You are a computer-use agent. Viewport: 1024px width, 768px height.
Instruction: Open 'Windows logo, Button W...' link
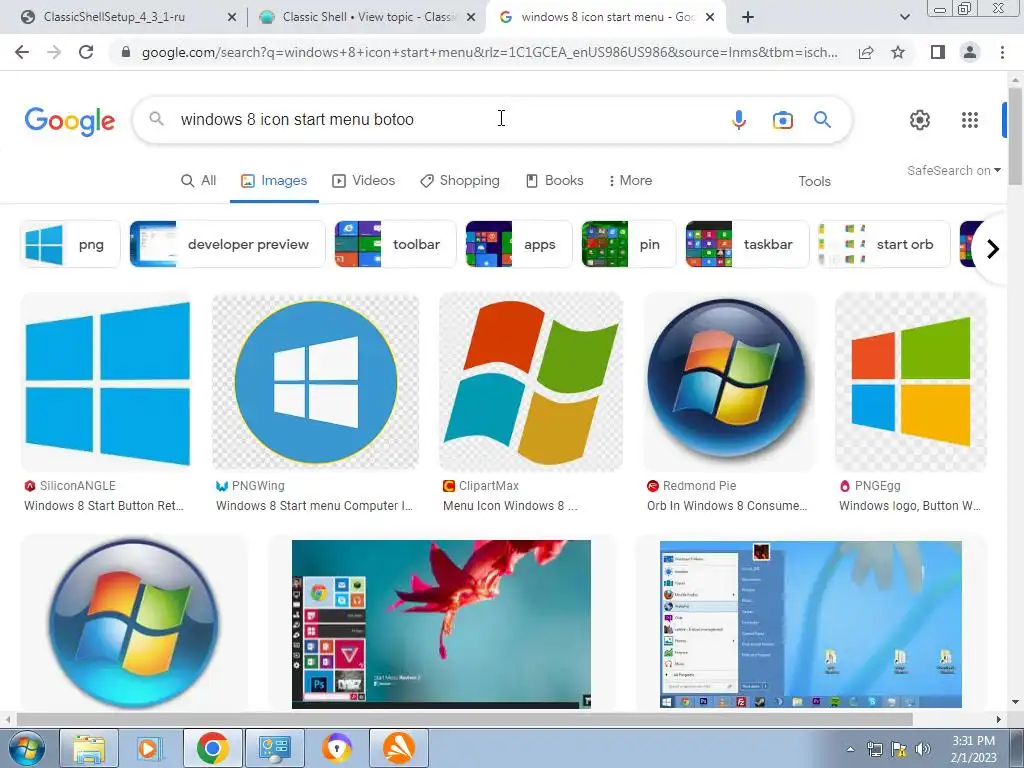[x=910, y=505]
